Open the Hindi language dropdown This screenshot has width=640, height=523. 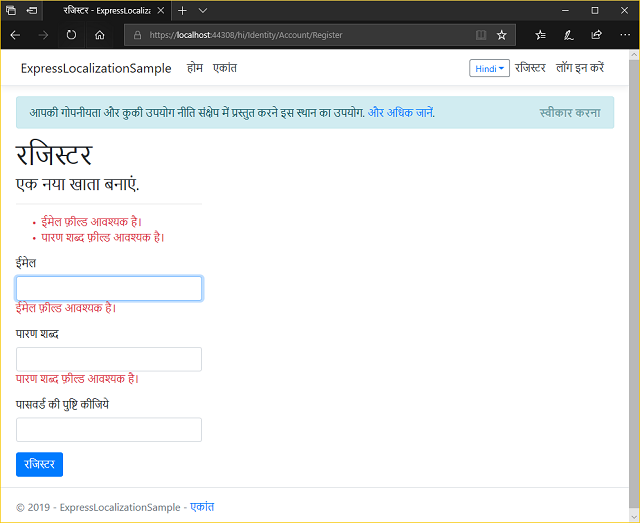(x=489, y=69)
